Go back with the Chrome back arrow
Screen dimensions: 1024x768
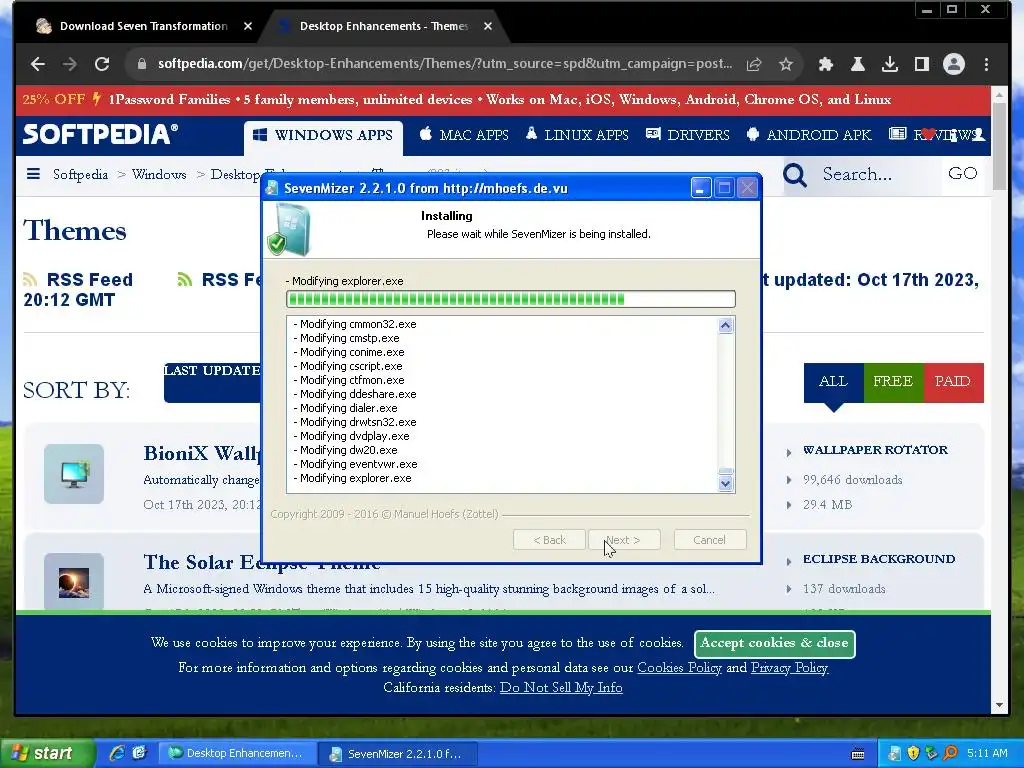pyautogui.click(x=38, y=64)
